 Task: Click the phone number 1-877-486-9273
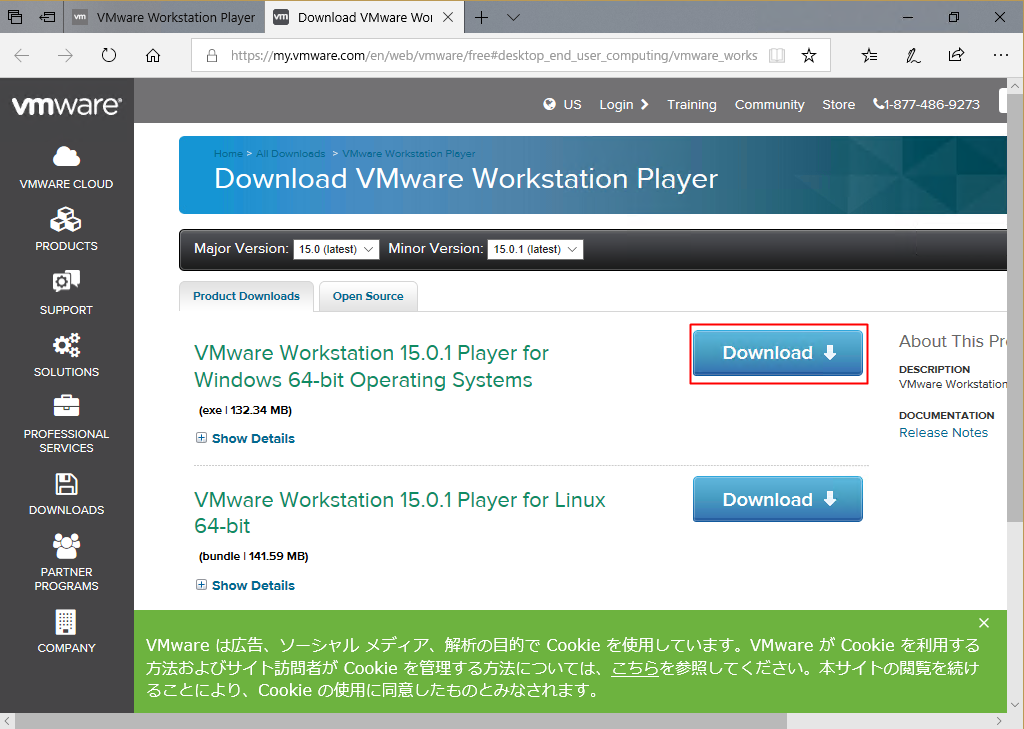coord(926,105)
